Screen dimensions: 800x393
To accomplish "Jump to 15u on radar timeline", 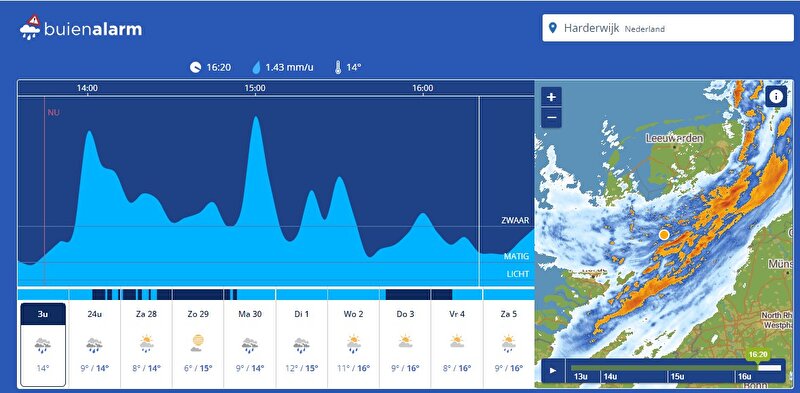I will (x=677, y=377).
